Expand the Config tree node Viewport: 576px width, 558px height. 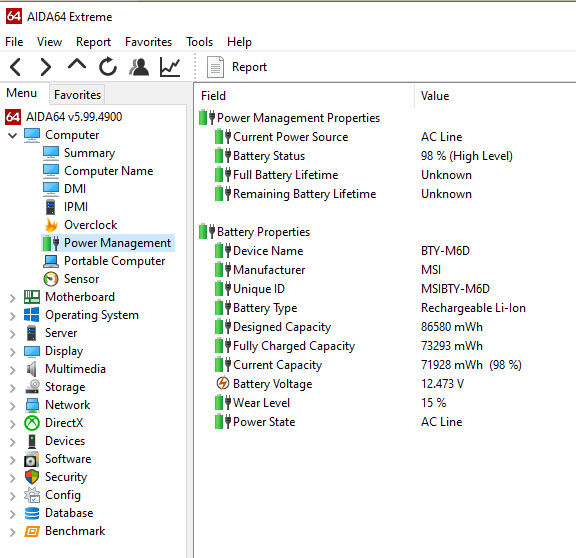coord(12,496)
